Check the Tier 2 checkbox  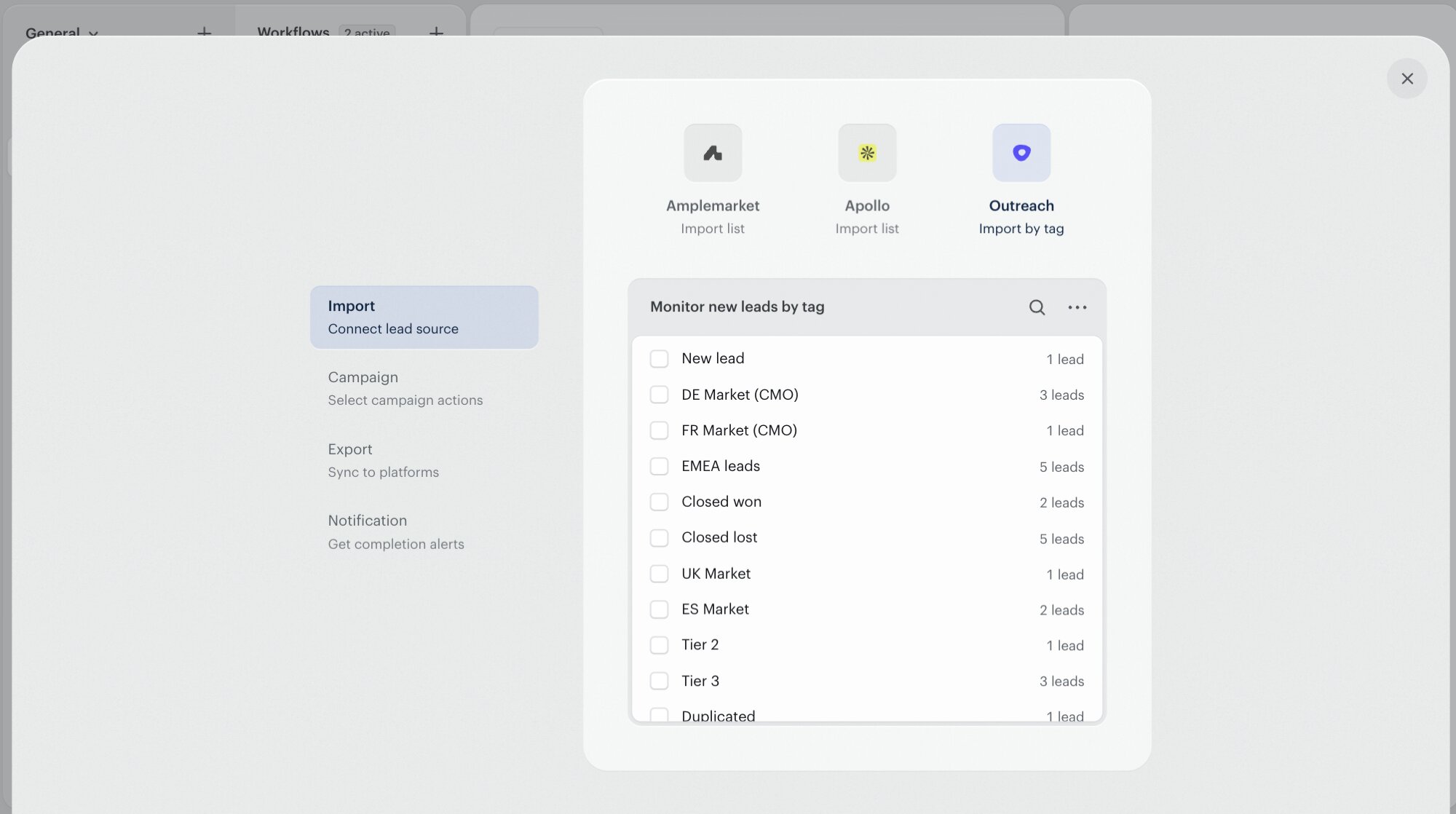click(659, 645)
